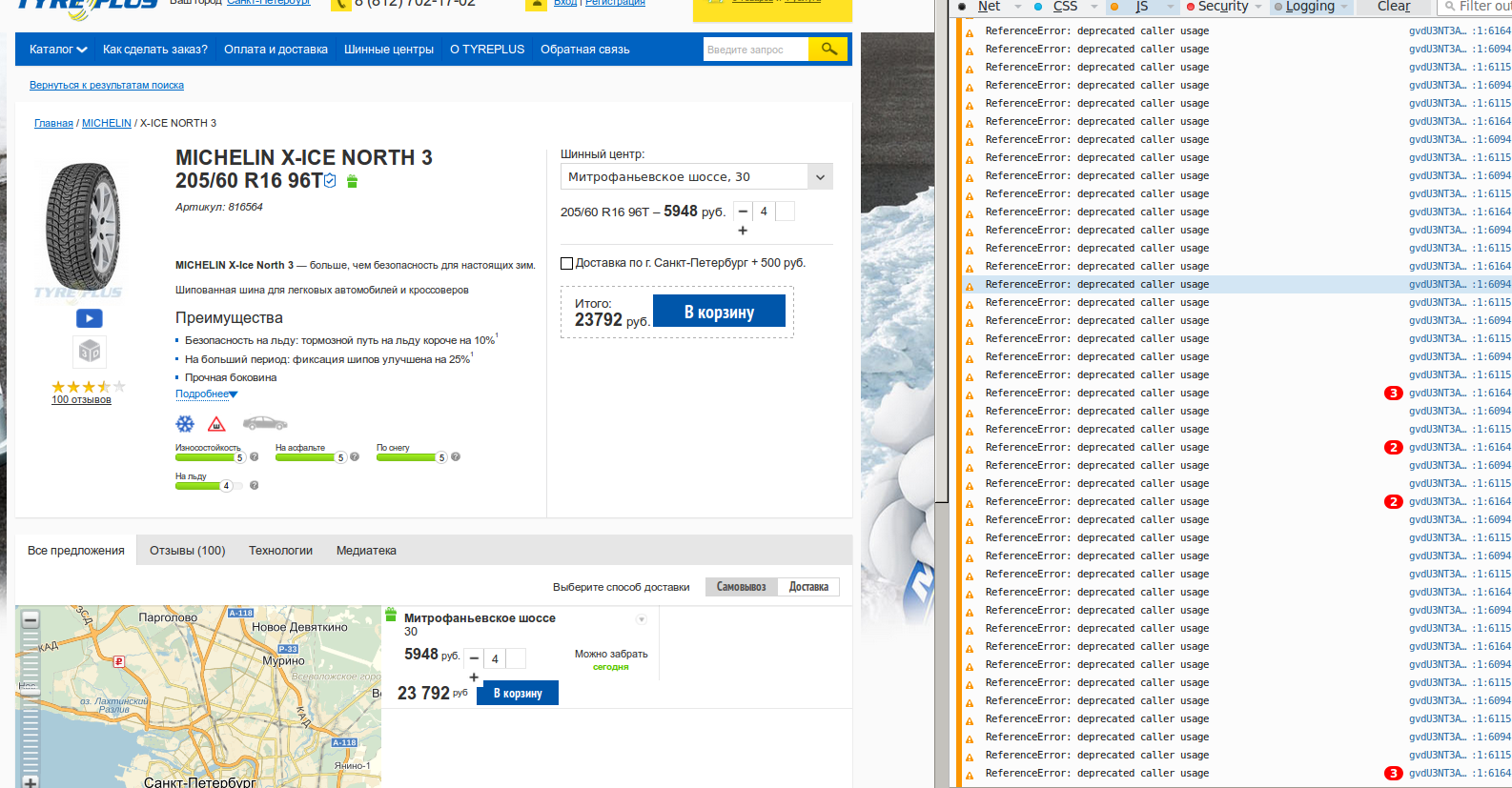Click the green gift icon by title
Viewport: 1512px width, 788px height.
coord(352,181)
